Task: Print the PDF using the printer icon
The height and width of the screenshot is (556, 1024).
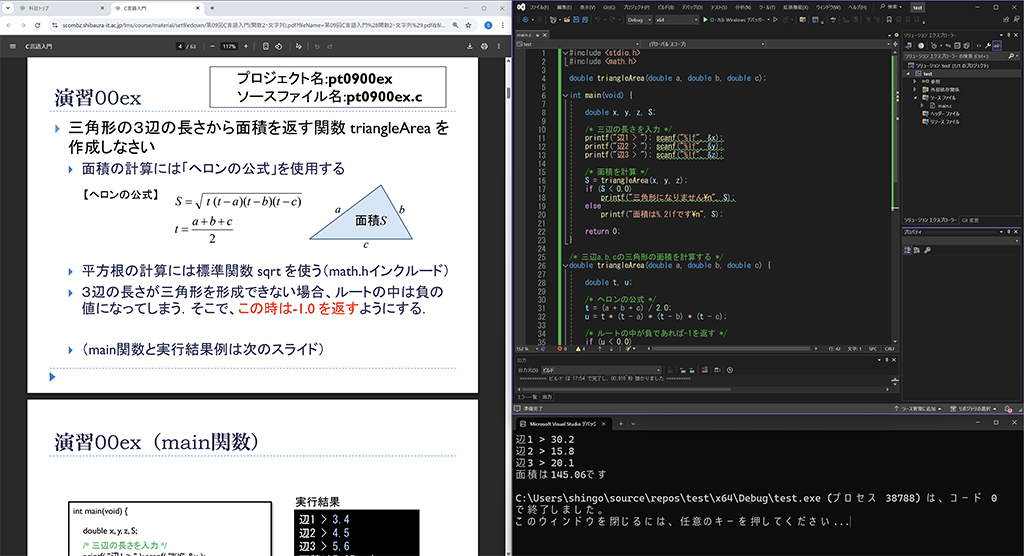Action: pos(484,46)
